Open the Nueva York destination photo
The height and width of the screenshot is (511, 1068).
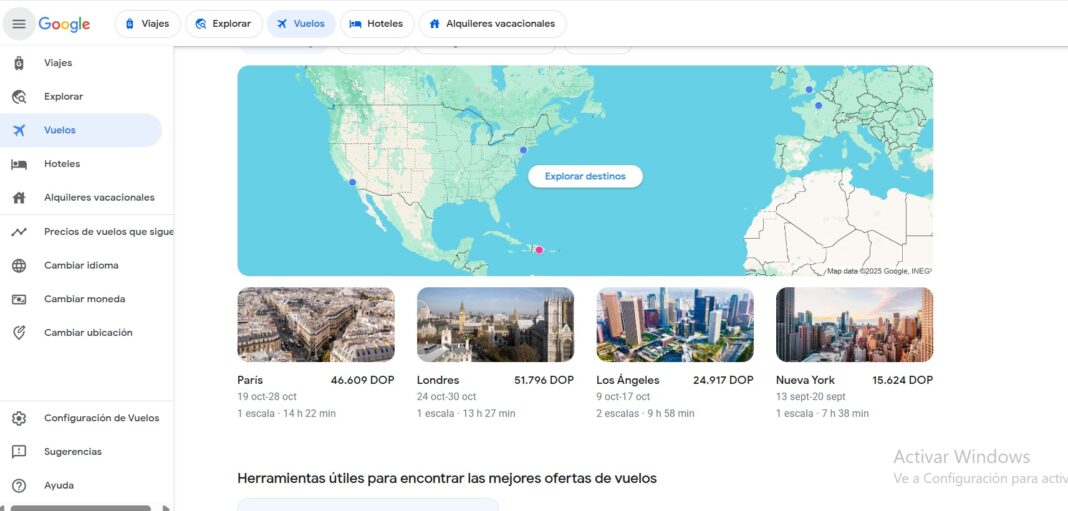(855, 324)
